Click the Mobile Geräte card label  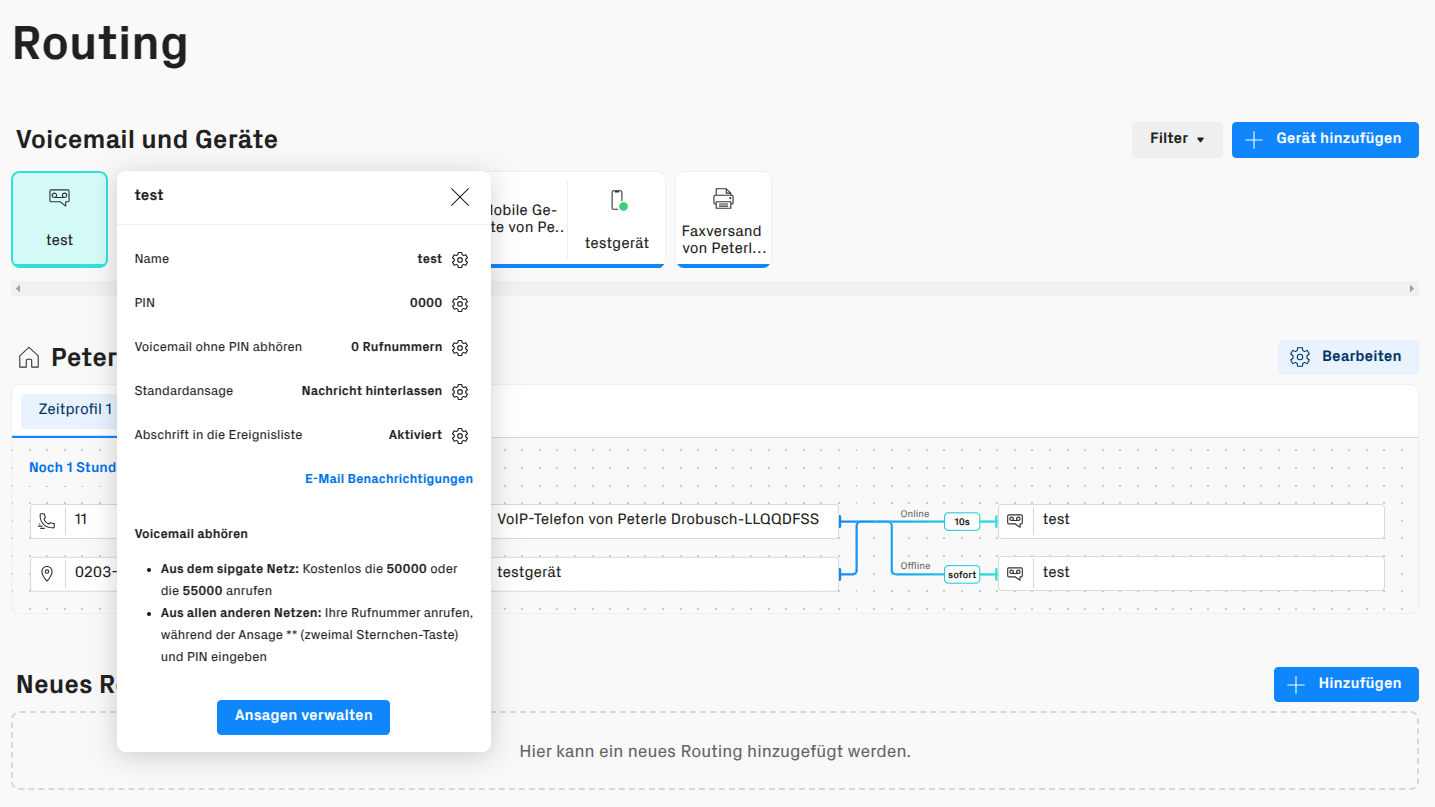click(x=526, y=219)
